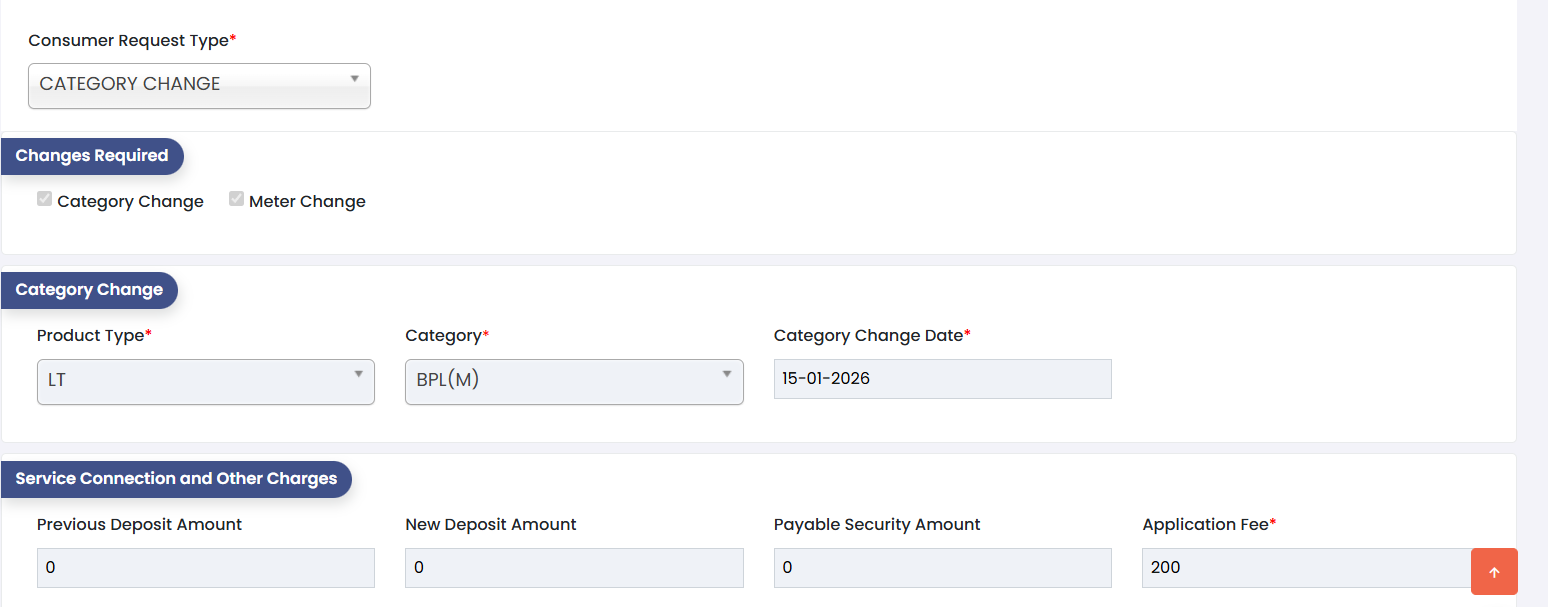Click the Category Change Date label
Image resolution: width=1548 pixels, height=607 pixels.
pyautogui.click(x=869, y=336)
